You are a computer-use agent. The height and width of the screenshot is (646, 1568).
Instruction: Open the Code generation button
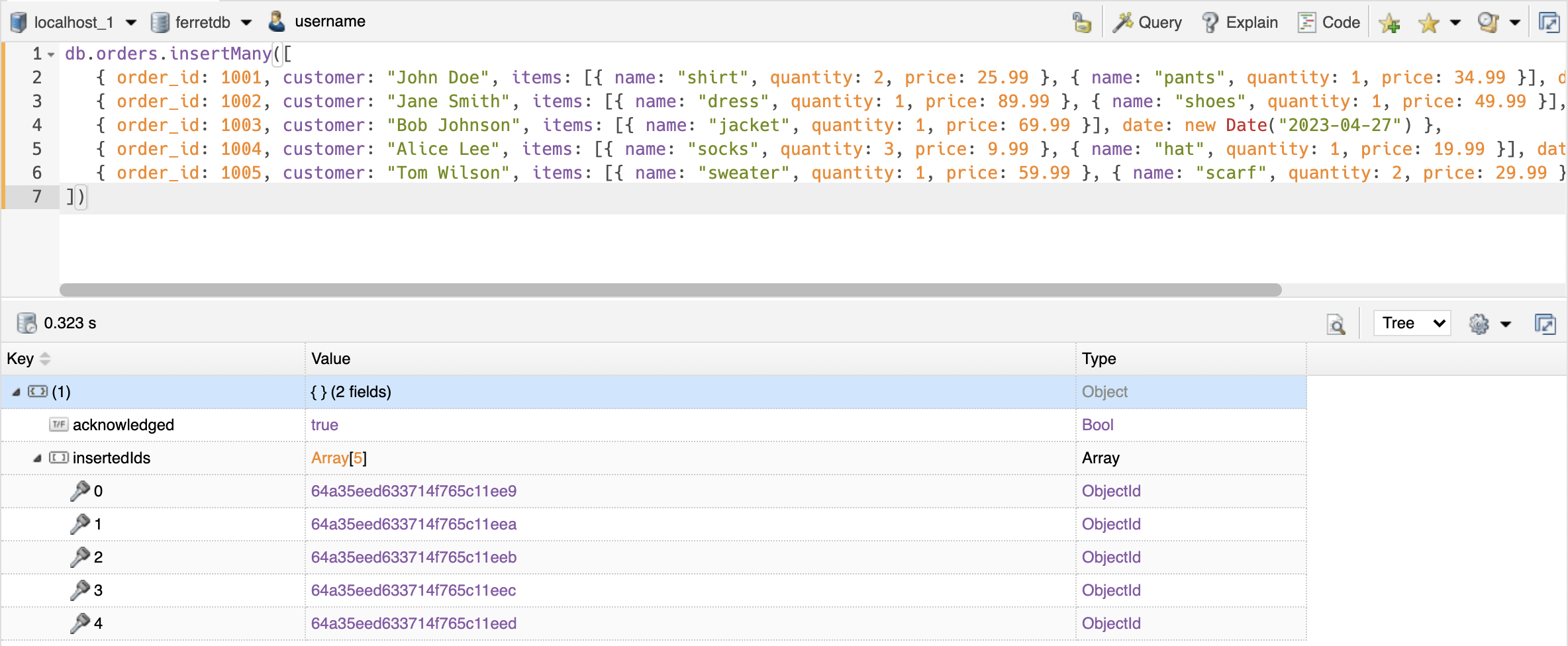[x=1329, y=23]
